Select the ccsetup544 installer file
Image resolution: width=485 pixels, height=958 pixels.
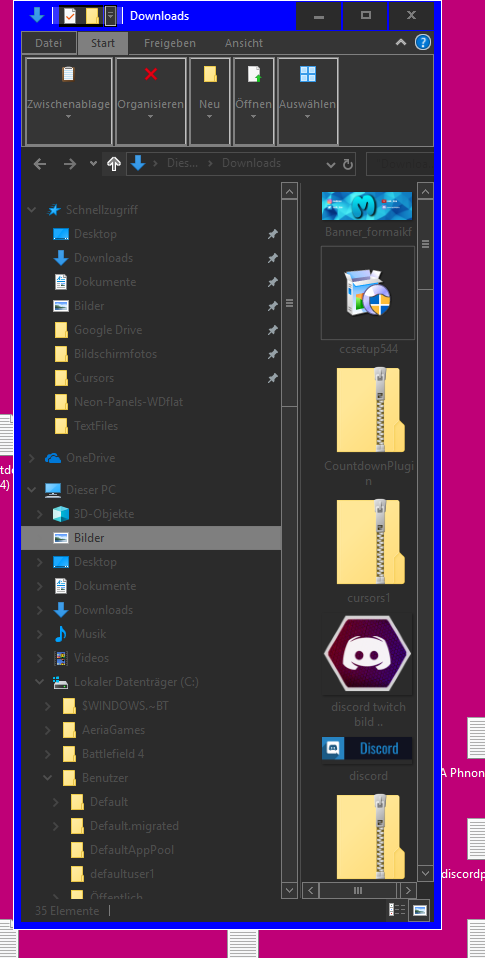pyautogui.click(x=368, y=301)
